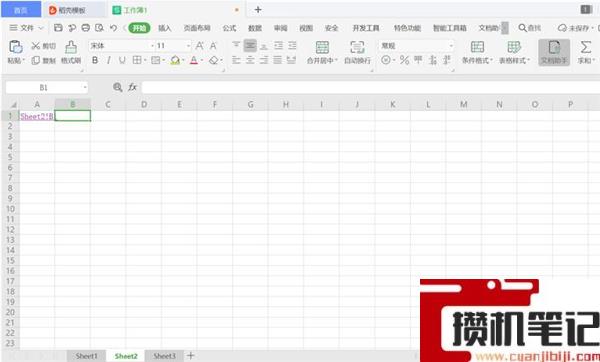The height and width of the screenshot is (362, 600).
Task: Increase font size with larger A icon
Action: click(x=199, y=46)
